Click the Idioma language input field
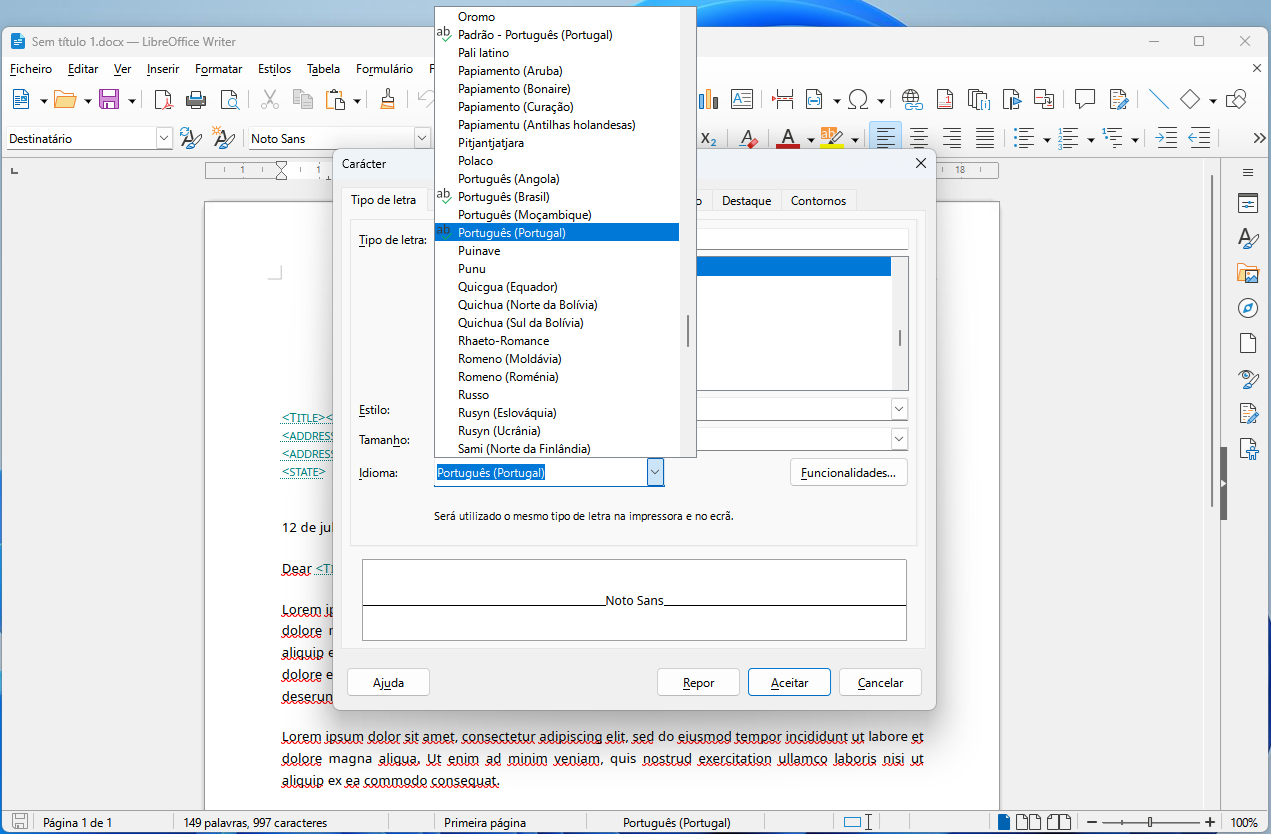Screen dimensions: 1271x834 coord(541,473)
